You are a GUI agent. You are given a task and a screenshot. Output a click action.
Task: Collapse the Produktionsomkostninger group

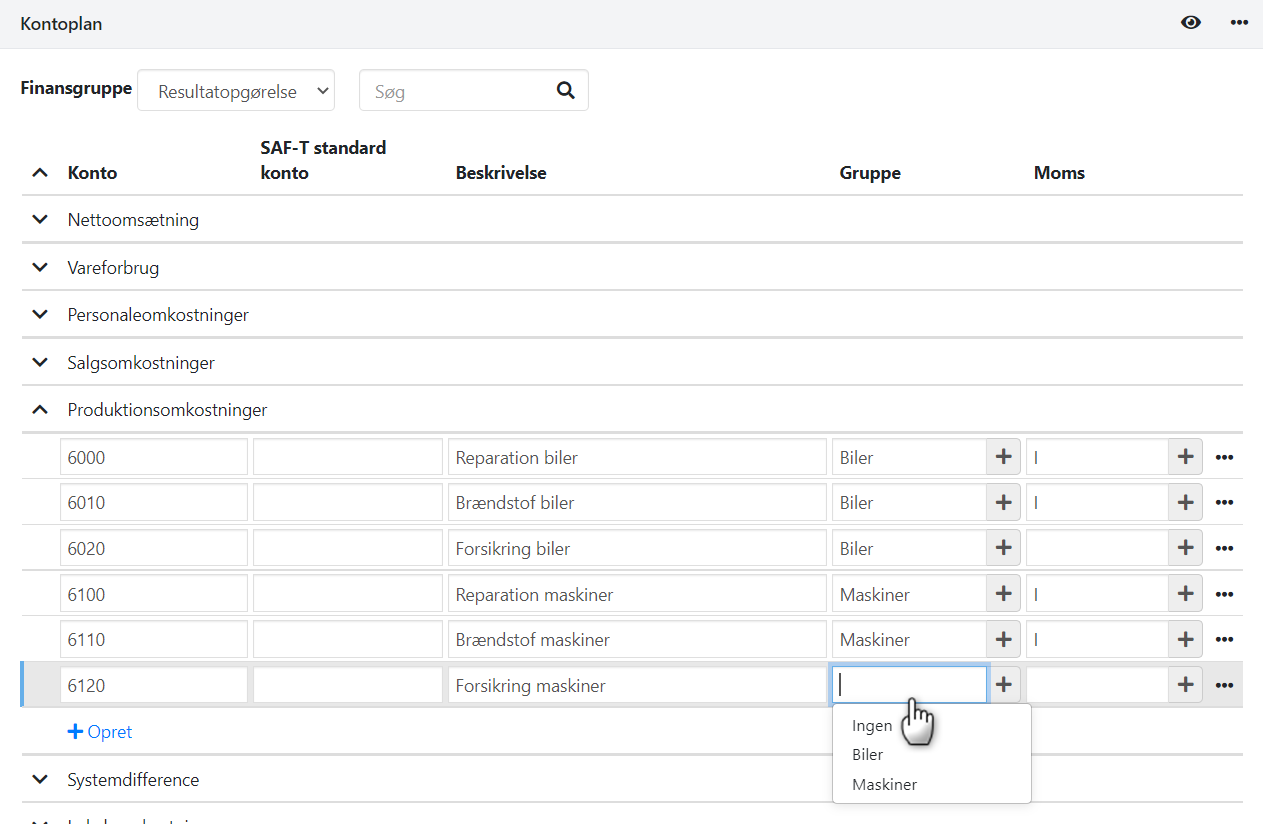[40, 410]
